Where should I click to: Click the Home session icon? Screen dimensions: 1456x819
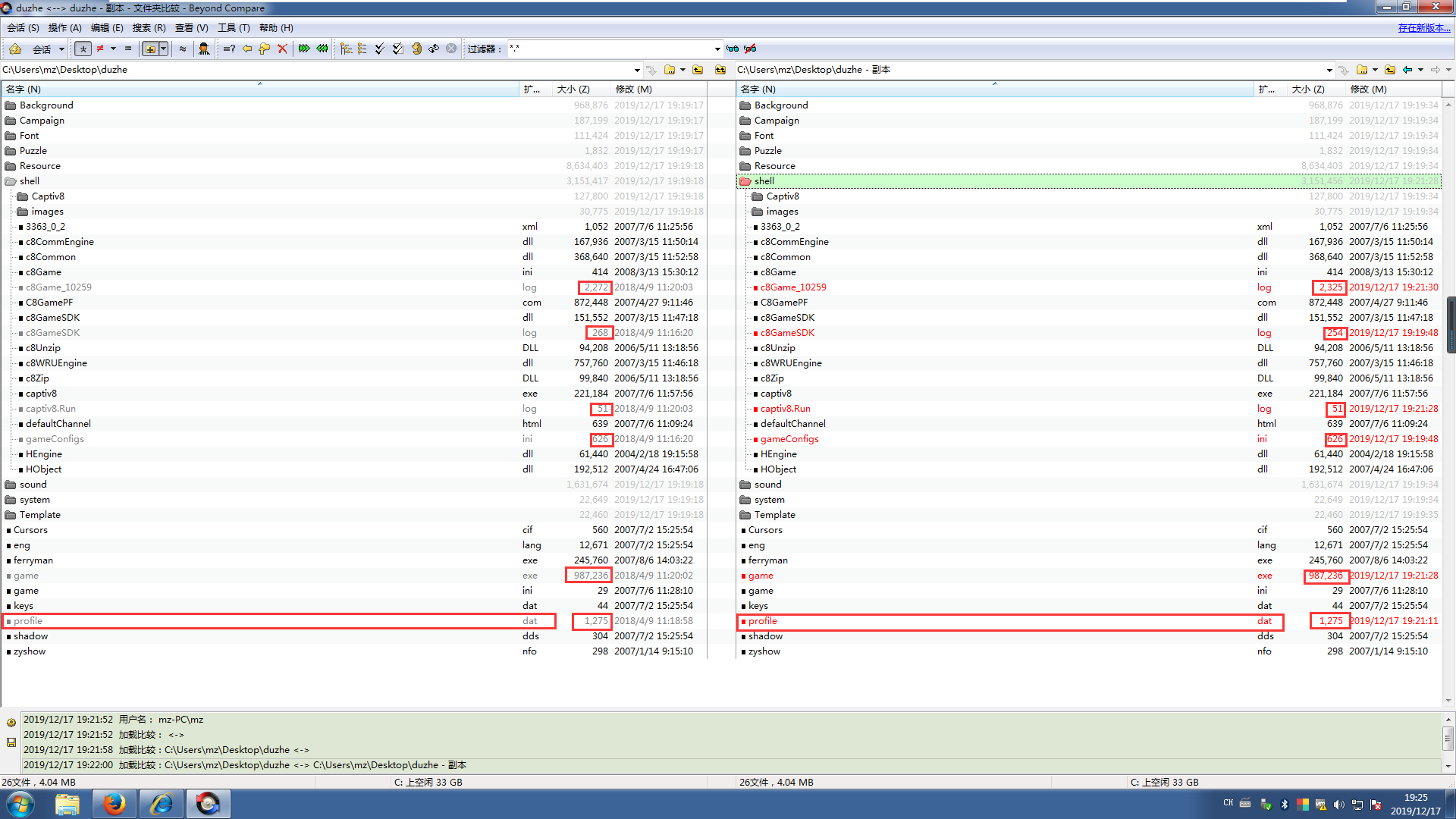tap(15, 49)
